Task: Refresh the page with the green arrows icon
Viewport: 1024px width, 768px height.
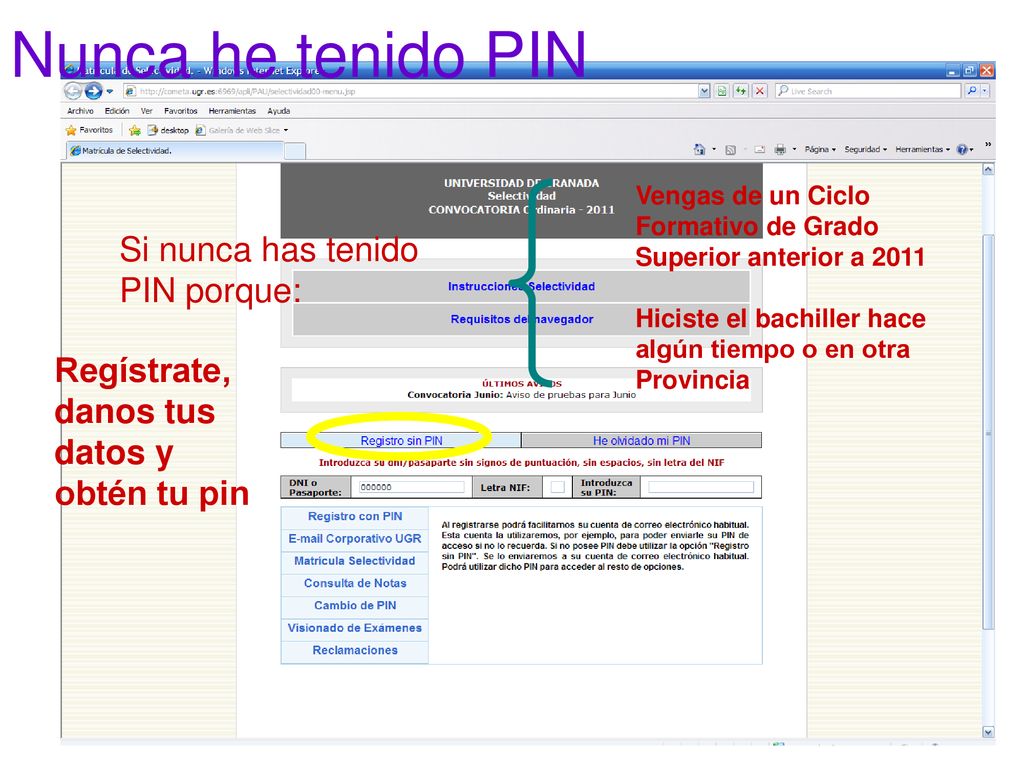Action: pos(741,91)
